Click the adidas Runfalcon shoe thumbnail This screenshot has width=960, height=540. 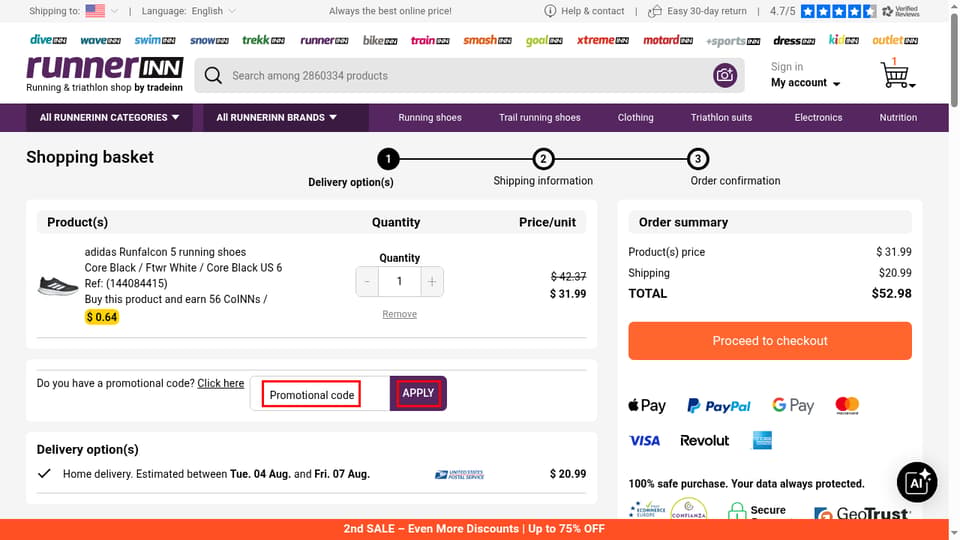[58, 285]
